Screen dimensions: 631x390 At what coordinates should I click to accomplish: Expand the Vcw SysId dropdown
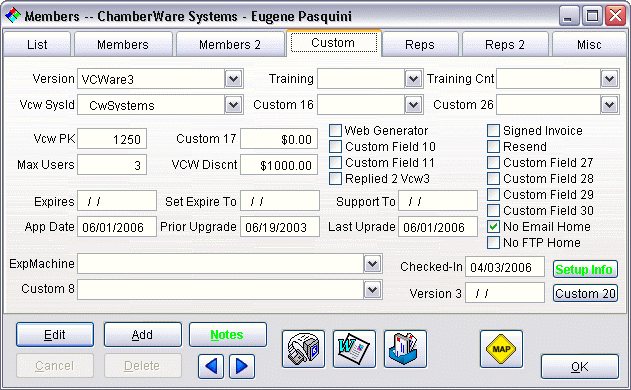pyautogui.click(x=234, y=105)
